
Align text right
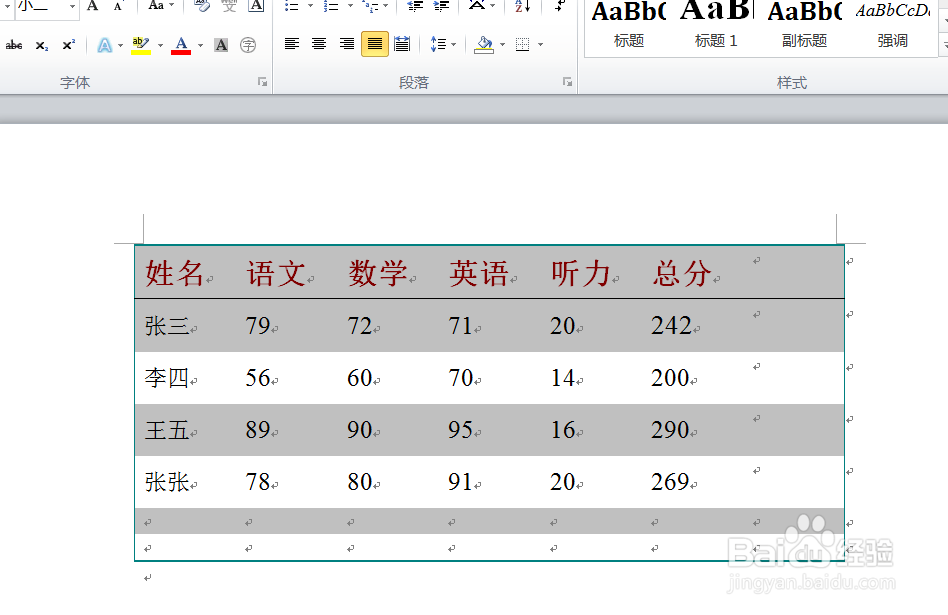tap(346, 44)
